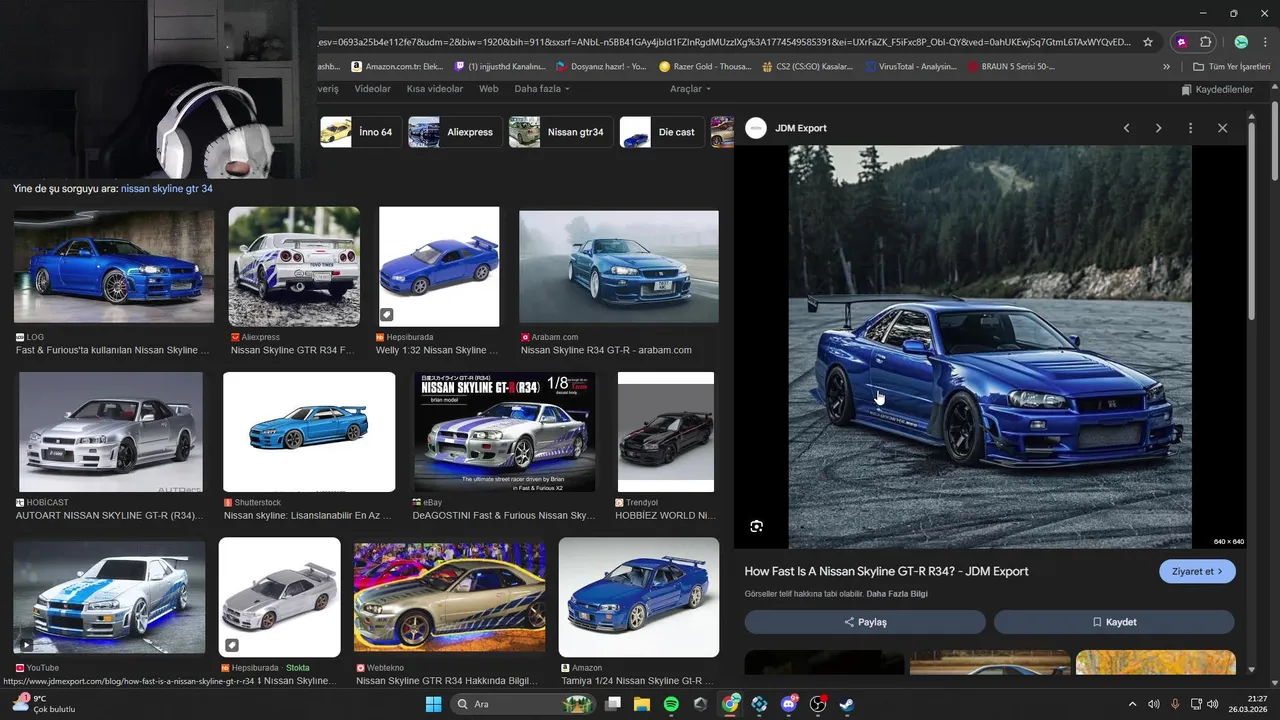
Task: Open the Welly 1:32 Nissan Skyline thumbnail
Action: (x=439, y=266)
